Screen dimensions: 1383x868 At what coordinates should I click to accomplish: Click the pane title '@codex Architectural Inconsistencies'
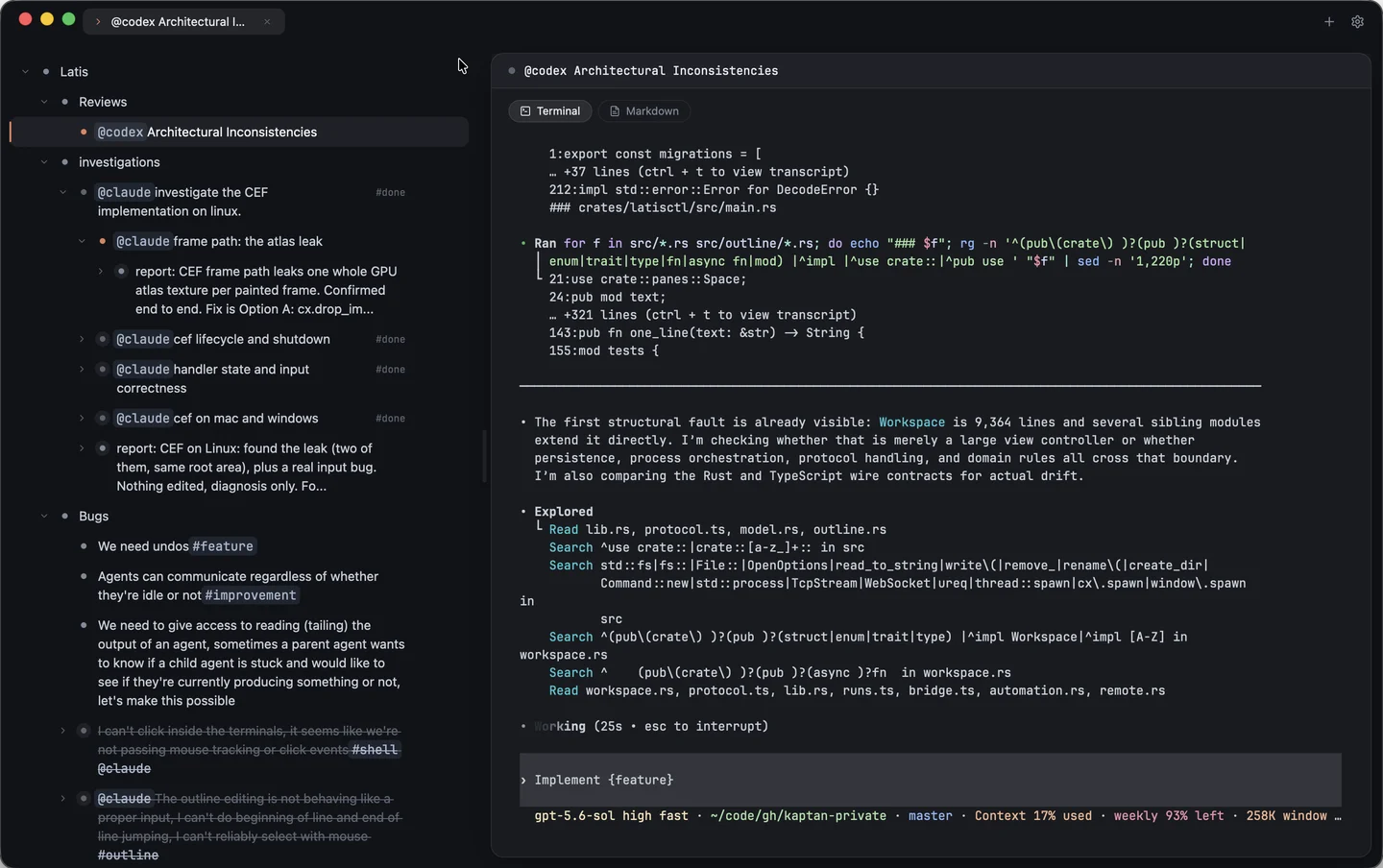pos(651,71)
